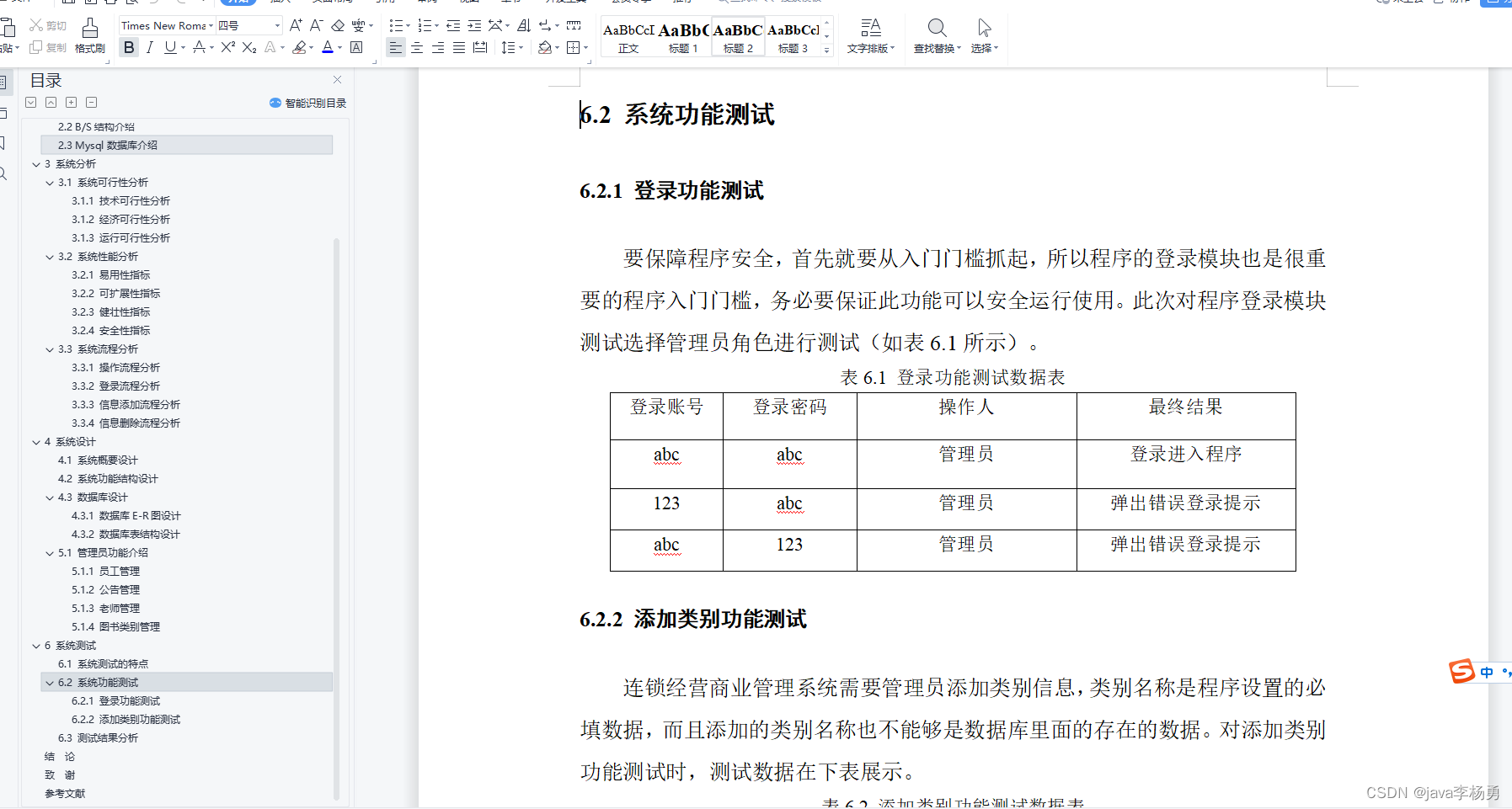
Task: Apply the 标题 2 style
Action: coord(738,38)
